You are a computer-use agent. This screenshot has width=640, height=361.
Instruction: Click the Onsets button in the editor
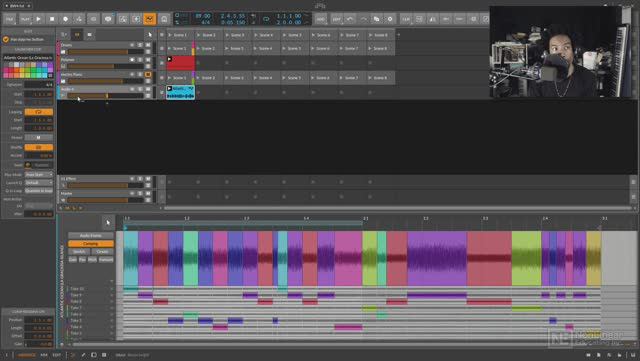(x=102, y=252)
